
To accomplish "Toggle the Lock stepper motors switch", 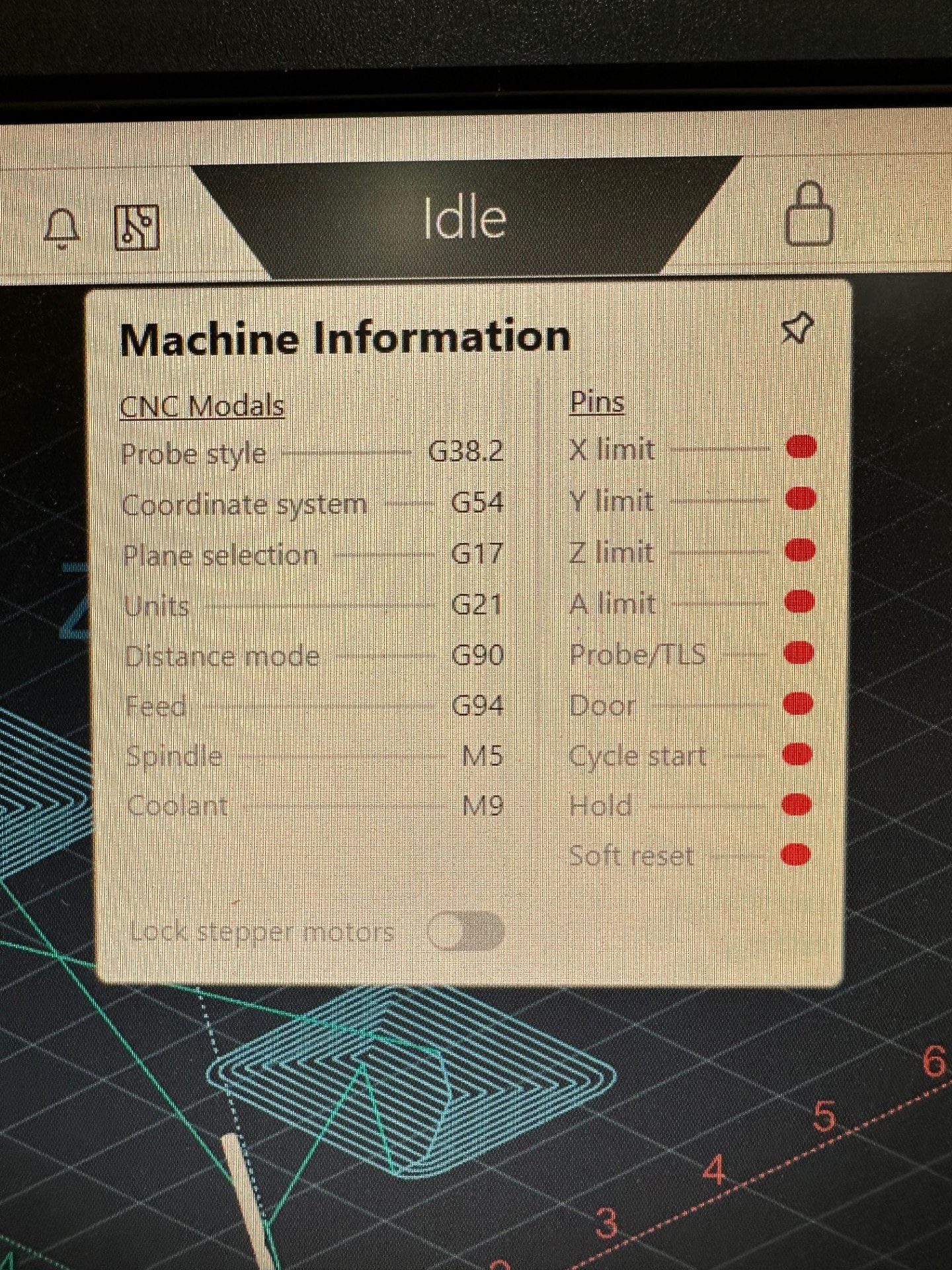I will pos(465,933).
